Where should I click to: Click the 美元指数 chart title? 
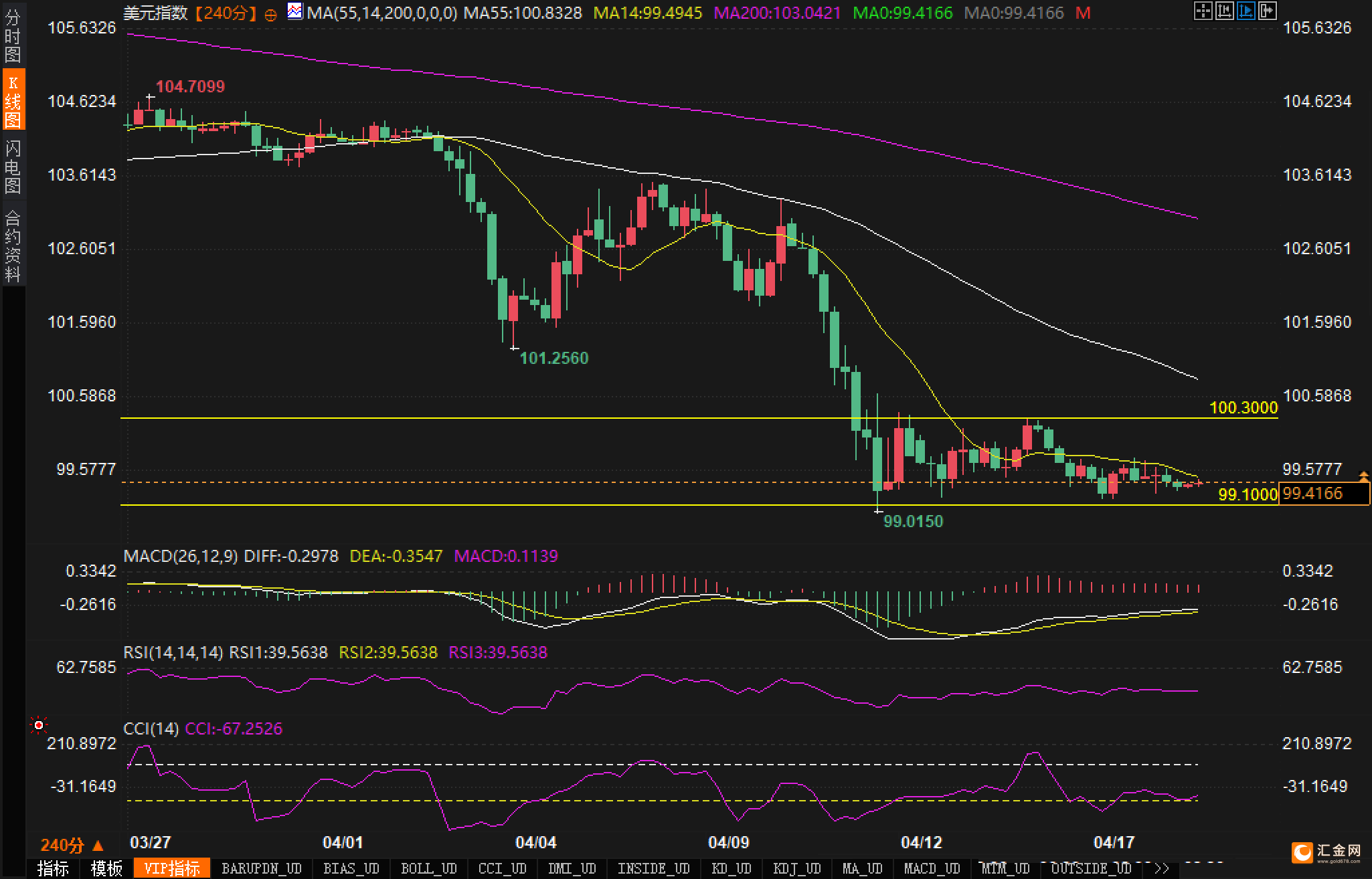(156, 13)
